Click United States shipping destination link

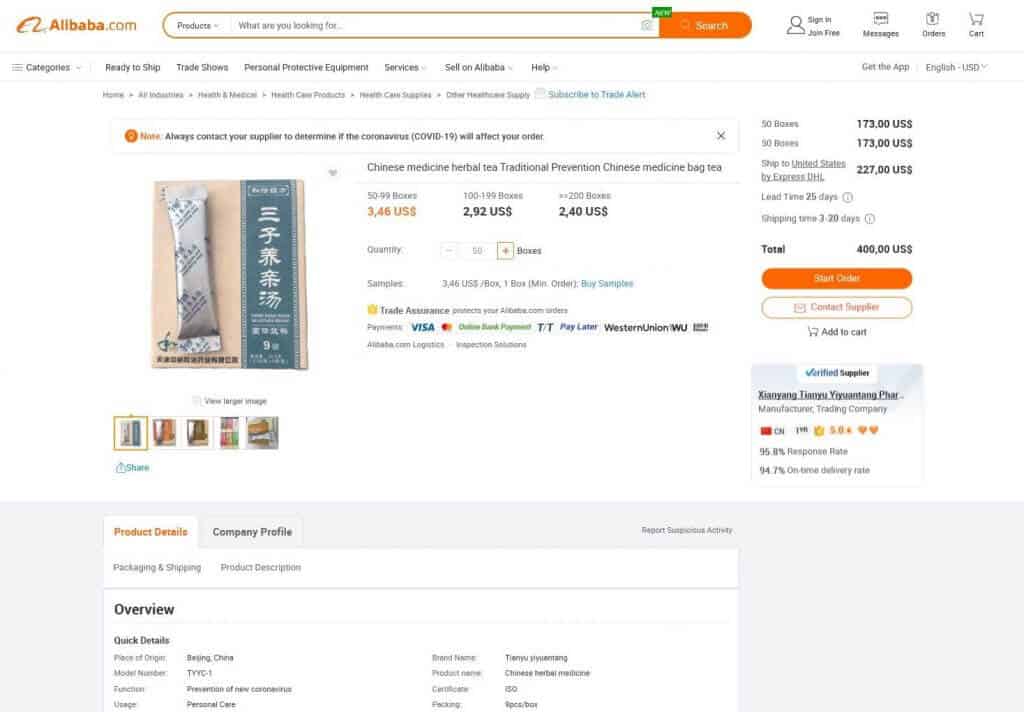pos(818,163)
